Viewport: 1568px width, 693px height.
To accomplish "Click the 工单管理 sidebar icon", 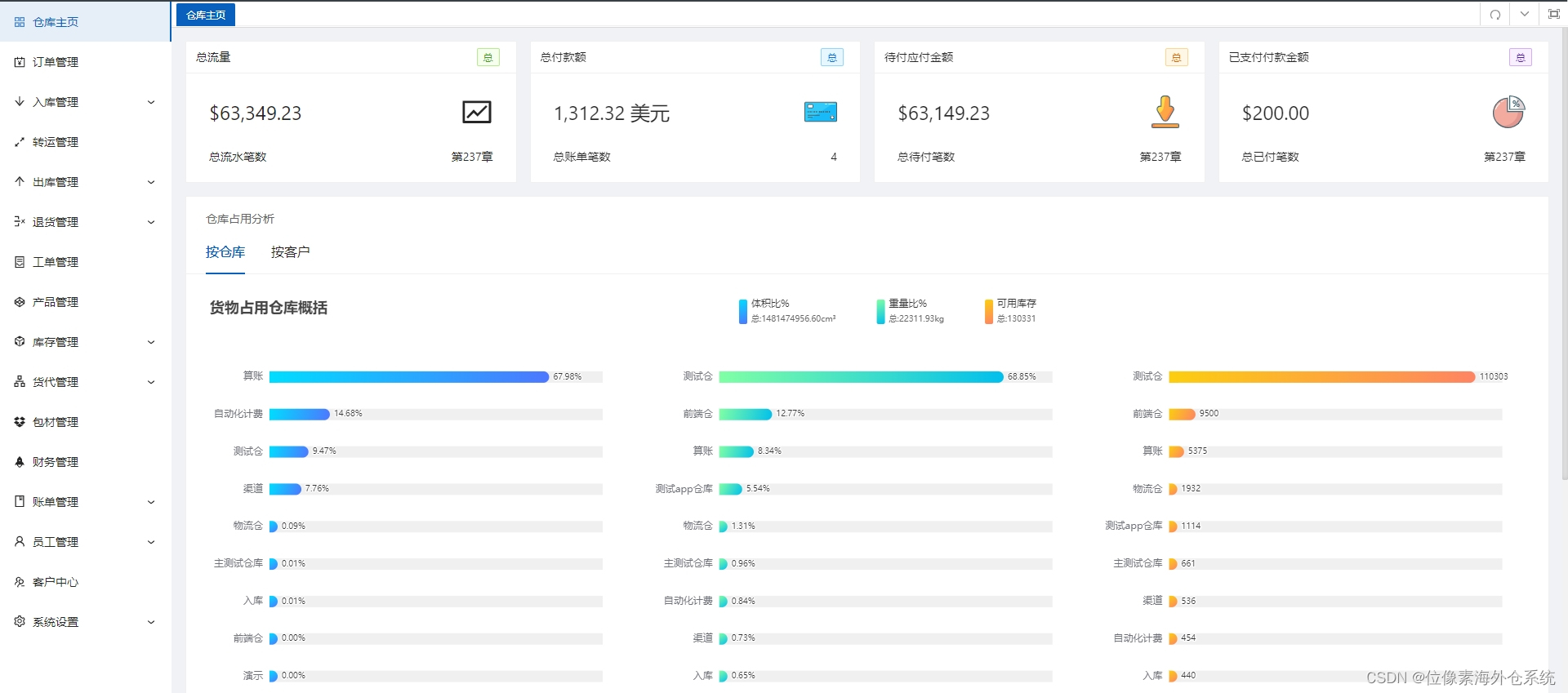I will 20,262.
